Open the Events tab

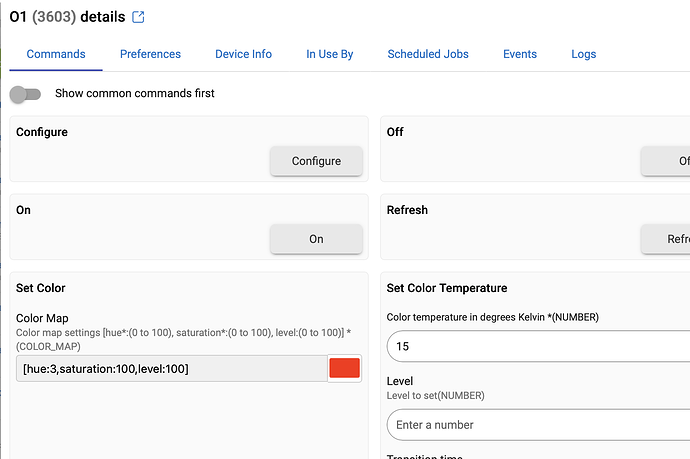520,54
